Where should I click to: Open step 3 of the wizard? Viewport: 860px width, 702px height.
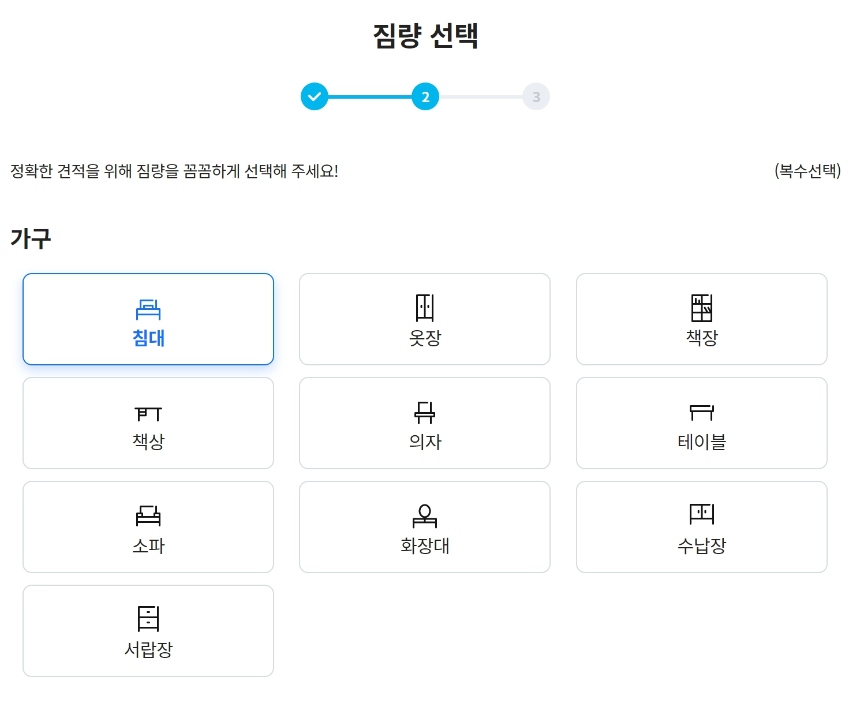(536, 97)
